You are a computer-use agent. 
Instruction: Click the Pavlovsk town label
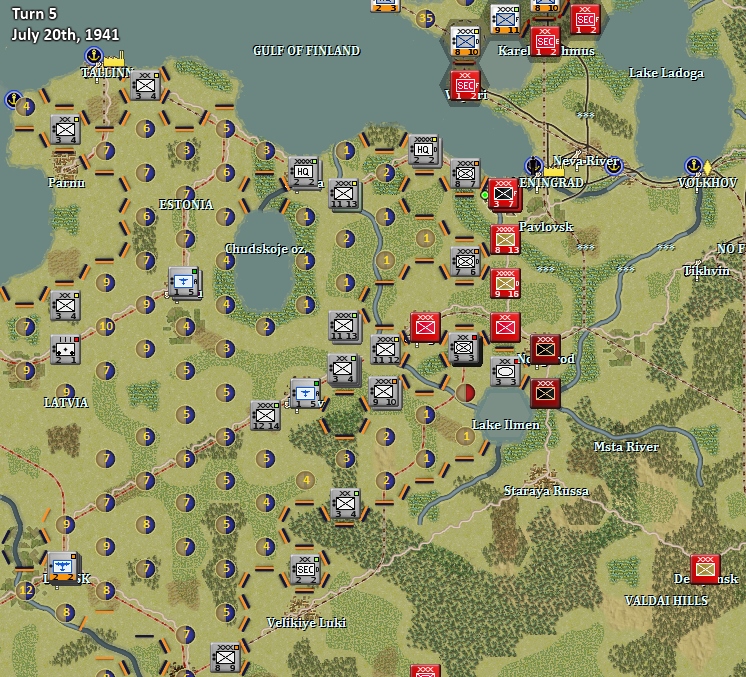coord(546,226)
